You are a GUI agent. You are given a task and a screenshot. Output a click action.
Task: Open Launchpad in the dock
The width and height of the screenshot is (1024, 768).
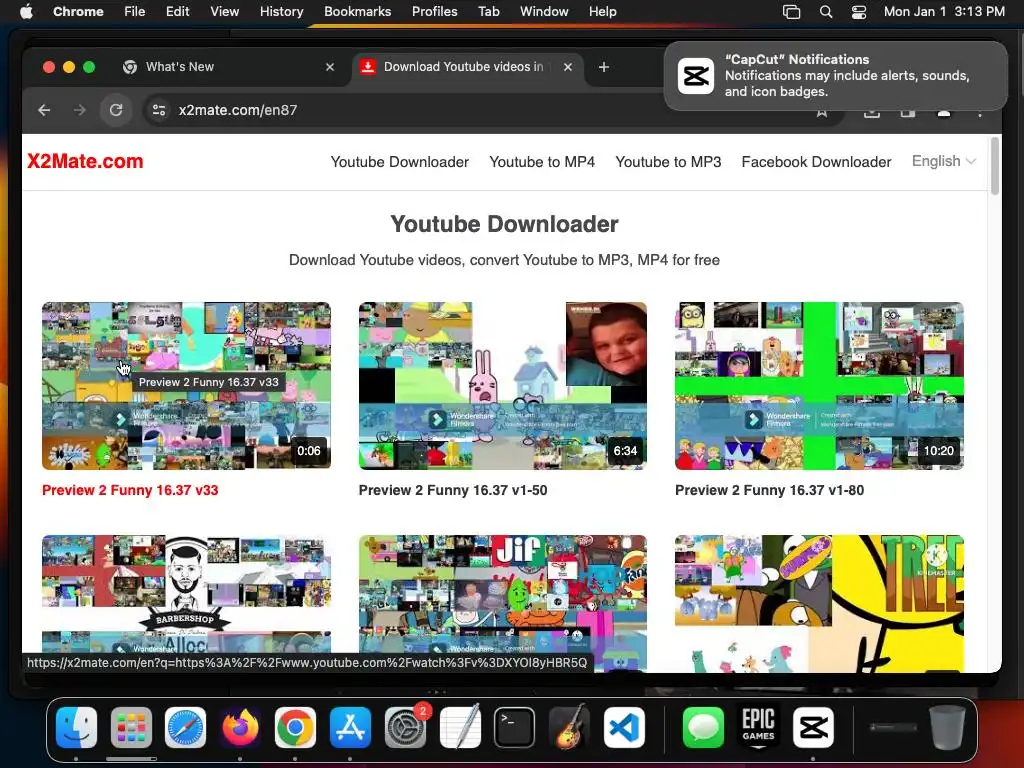(131, 727)
